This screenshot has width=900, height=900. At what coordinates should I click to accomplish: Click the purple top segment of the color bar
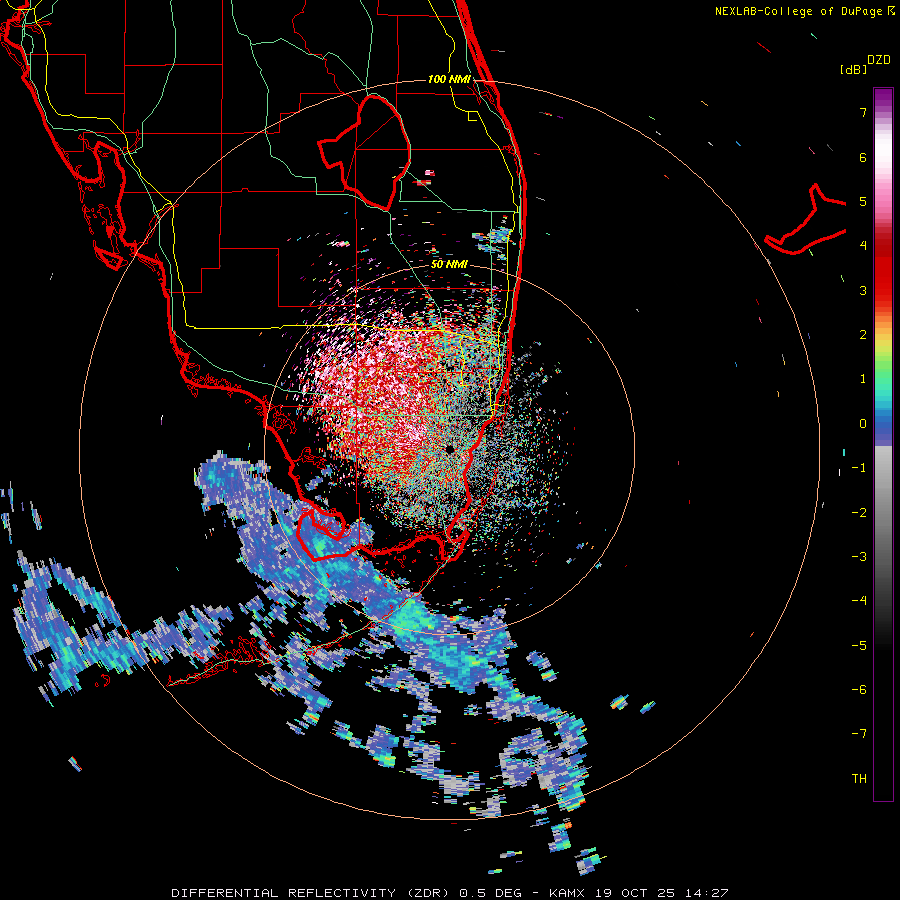pyautogui.click(x=883, y=98)
